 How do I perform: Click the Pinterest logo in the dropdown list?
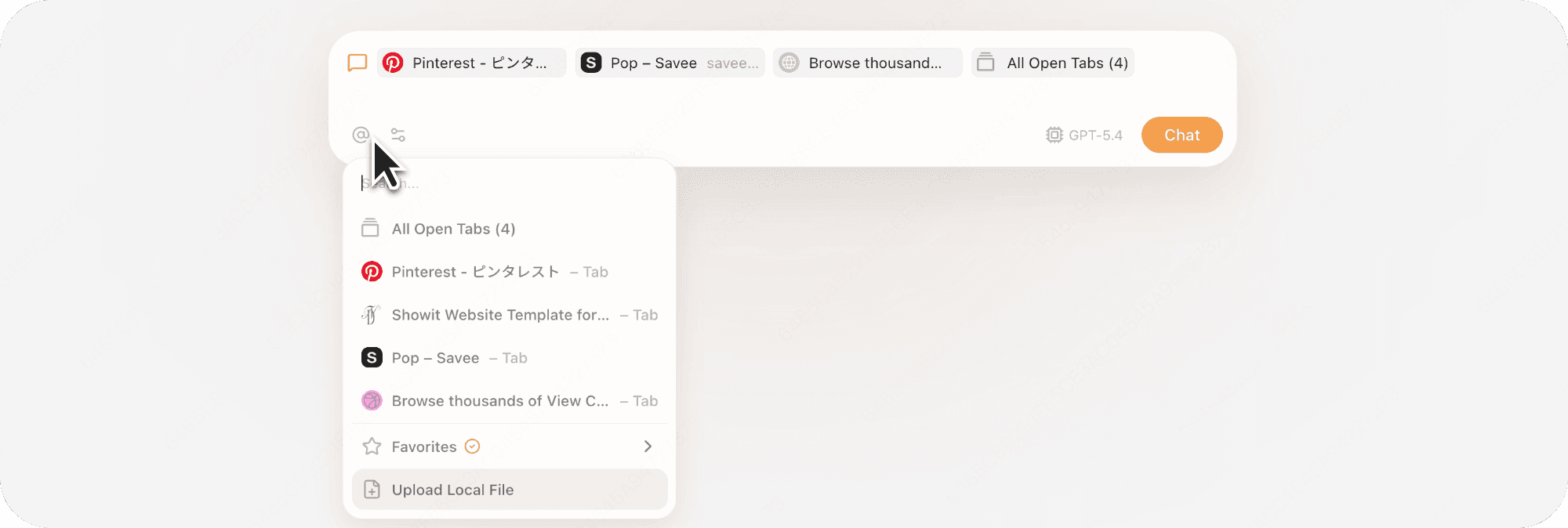pos(372,272)
